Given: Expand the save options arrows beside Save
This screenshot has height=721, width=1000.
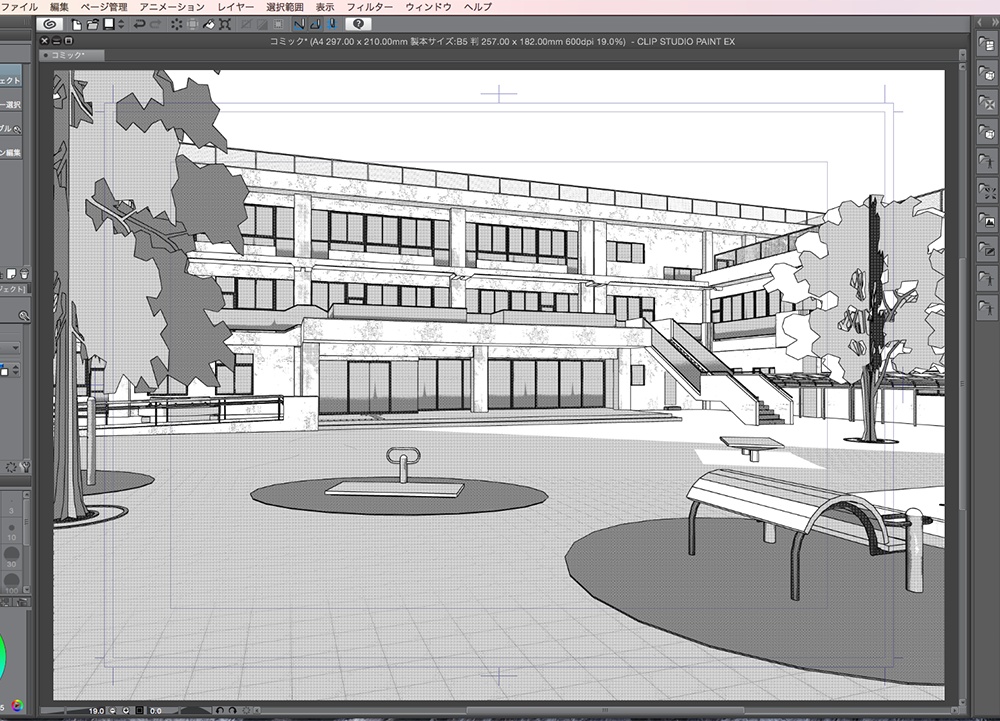Looking at the screenshot, I should (x=121, y=24).
